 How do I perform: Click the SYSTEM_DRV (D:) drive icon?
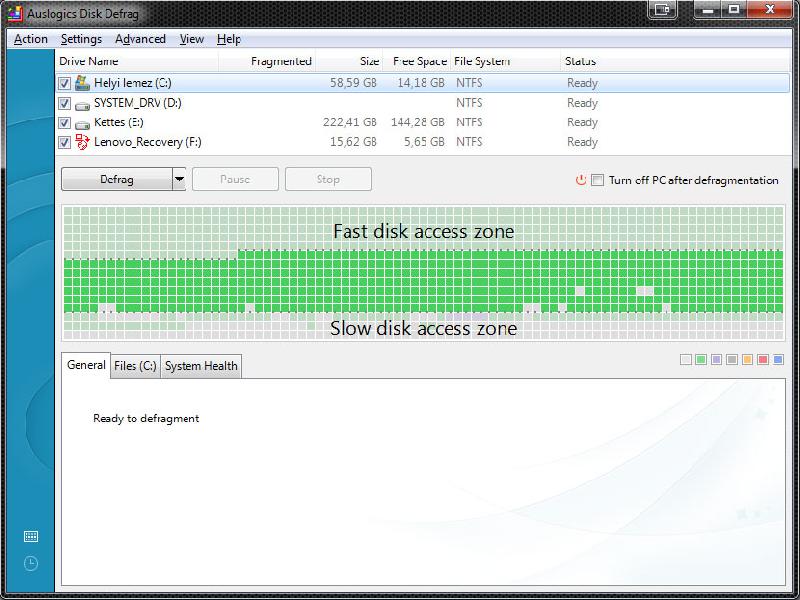pos(82,106)
